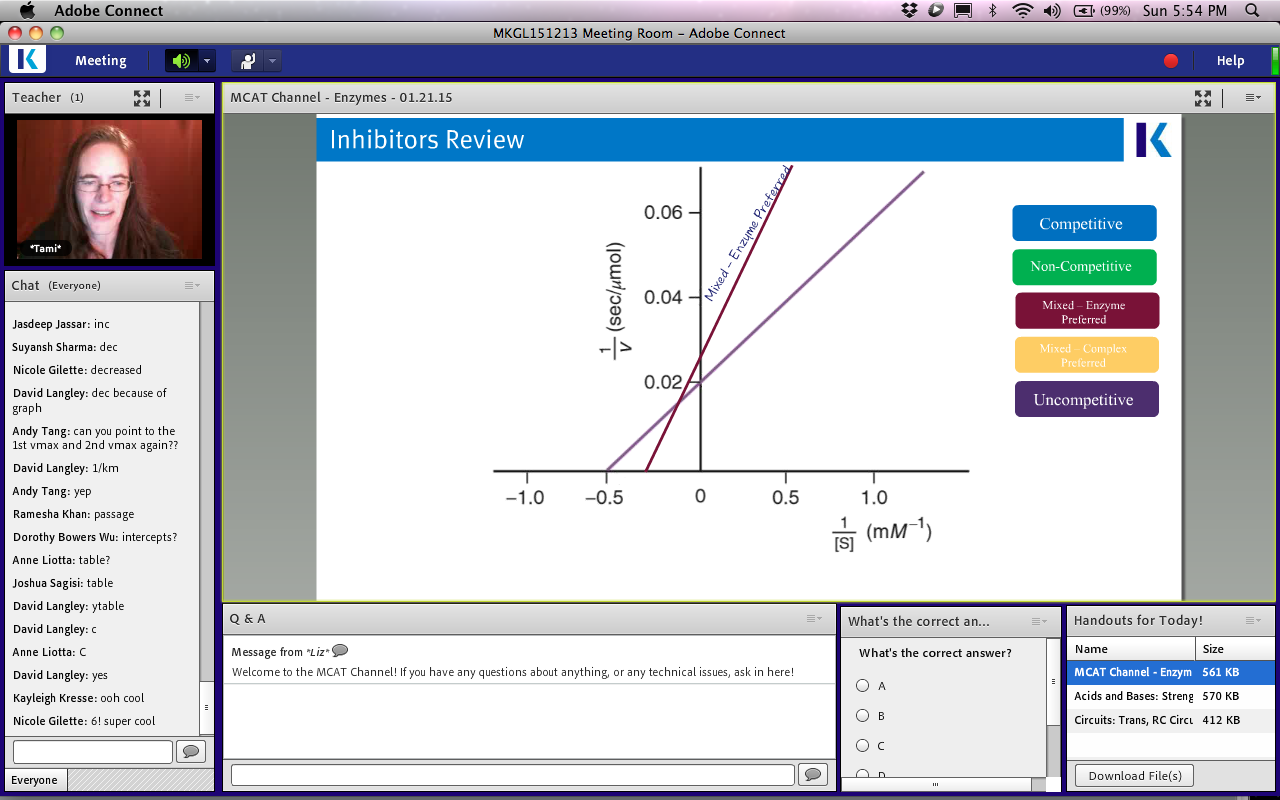Click the Wi-Fi menu bar icon

point(1022,11)
